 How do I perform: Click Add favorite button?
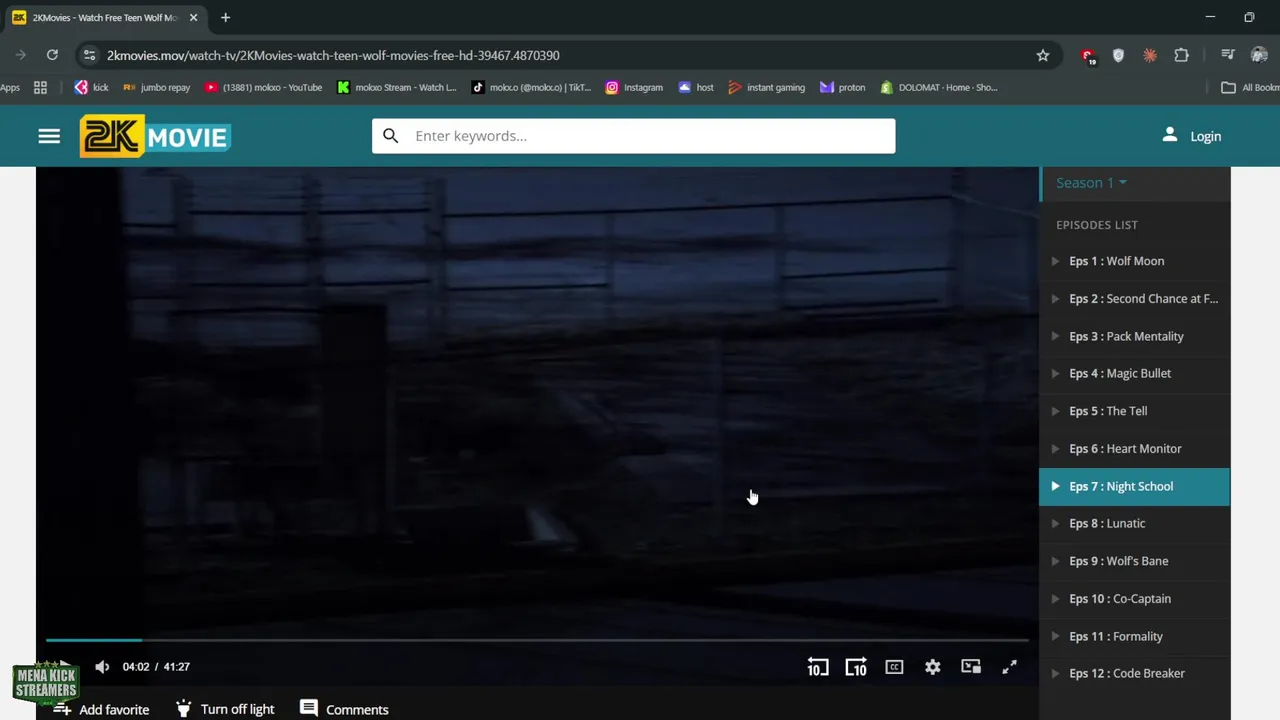tap(101, 709)
